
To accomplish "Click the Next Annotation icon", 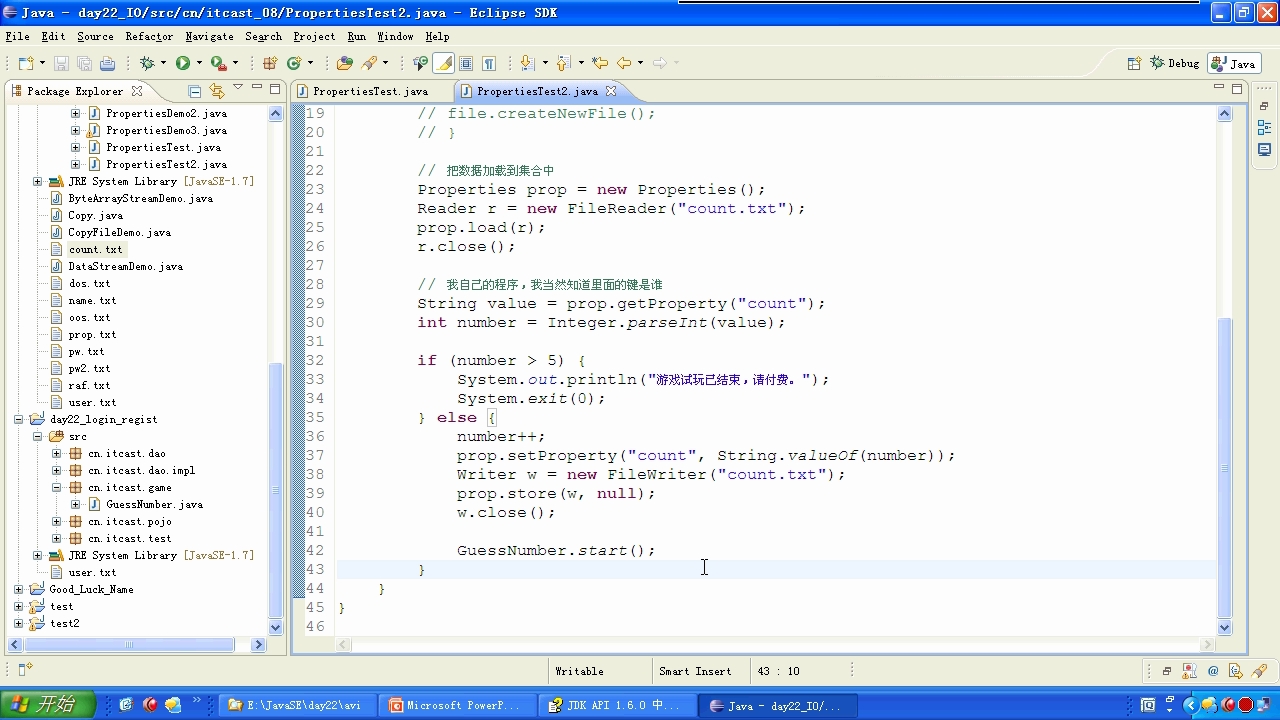I will (x=526, y=63).
